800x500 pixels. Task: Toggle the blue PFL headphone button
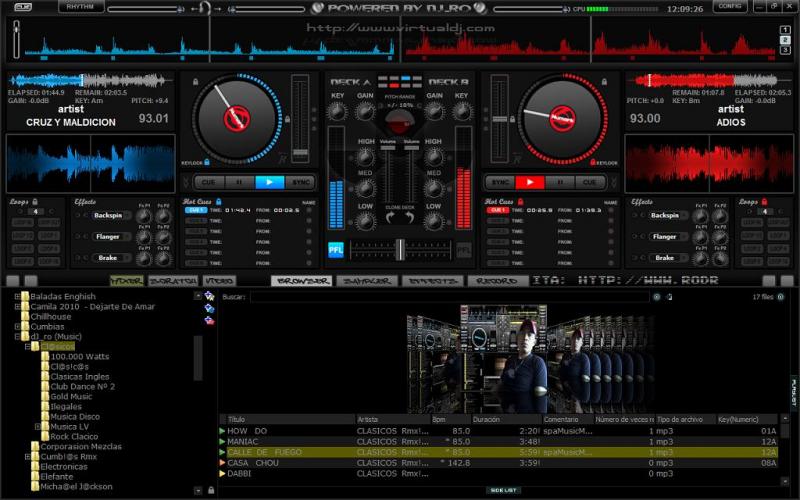[x=335, y=249]
